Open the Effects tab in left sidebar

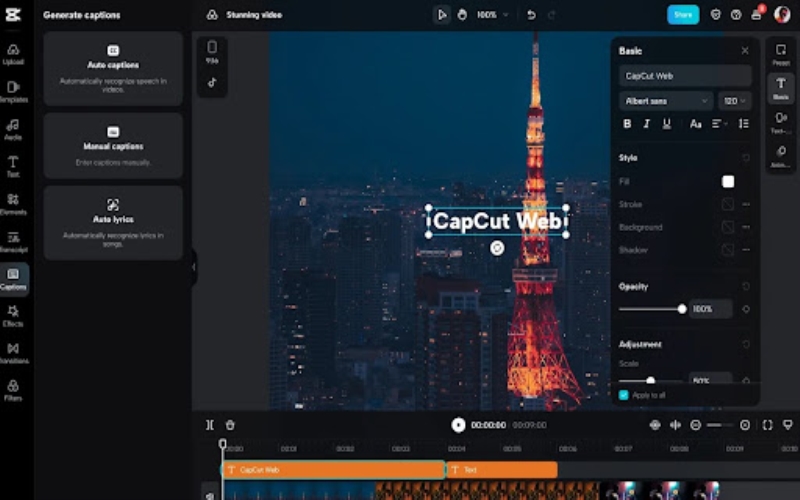[x=13, y=316]
